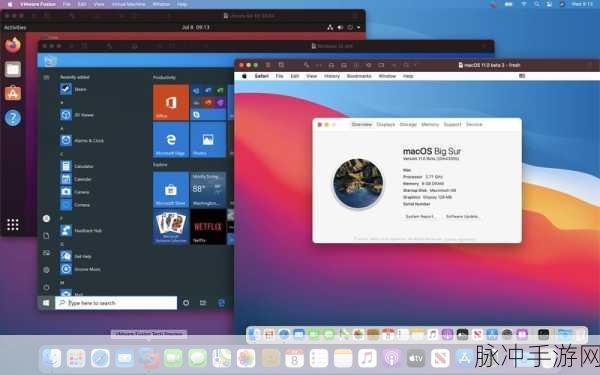
Task: Open Documents from the Start sidebar
Action: pos(46,236)
